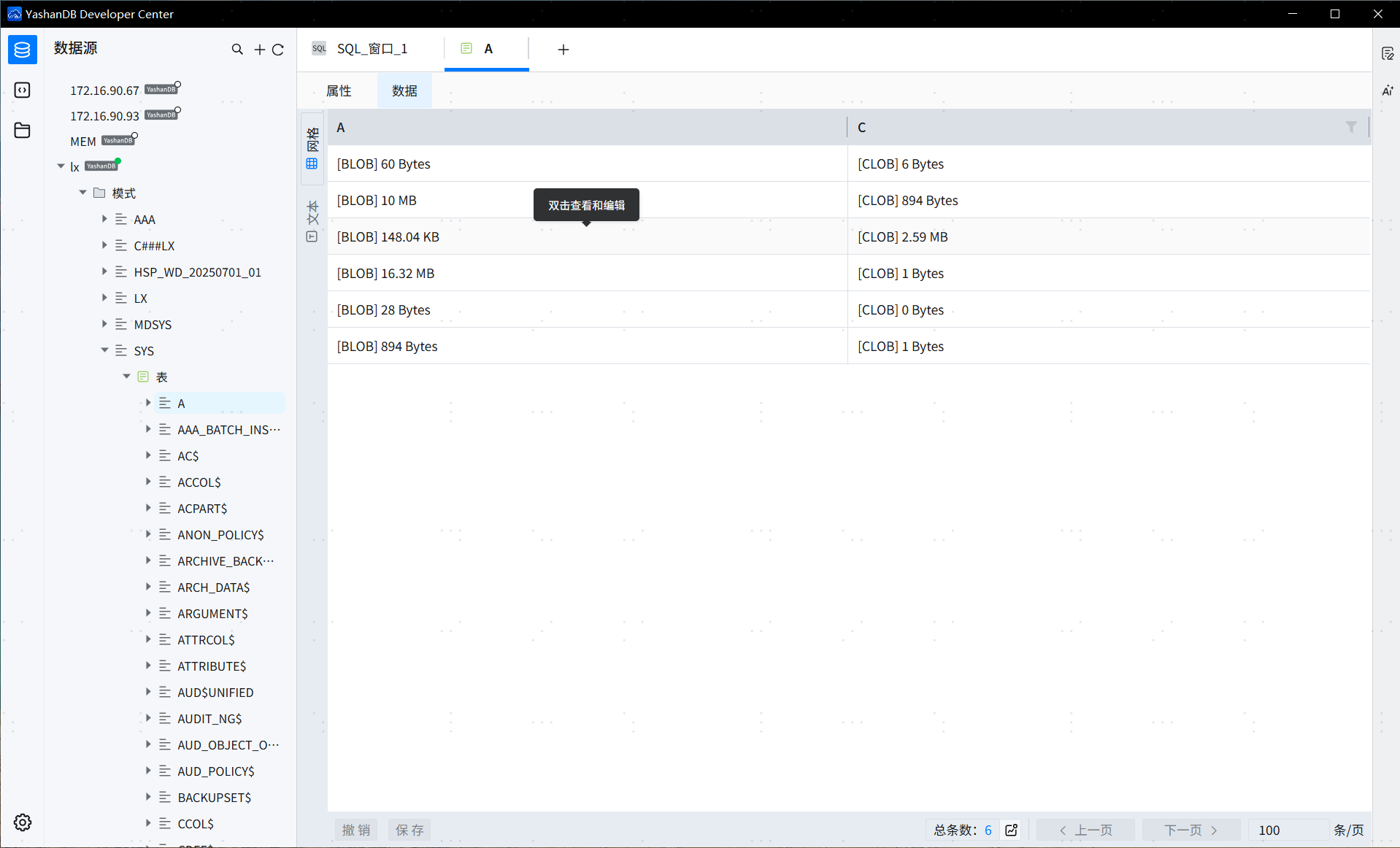Collapse the lx connection node
The height and width of the screenshot is (848, 1400).
point(61,166)
